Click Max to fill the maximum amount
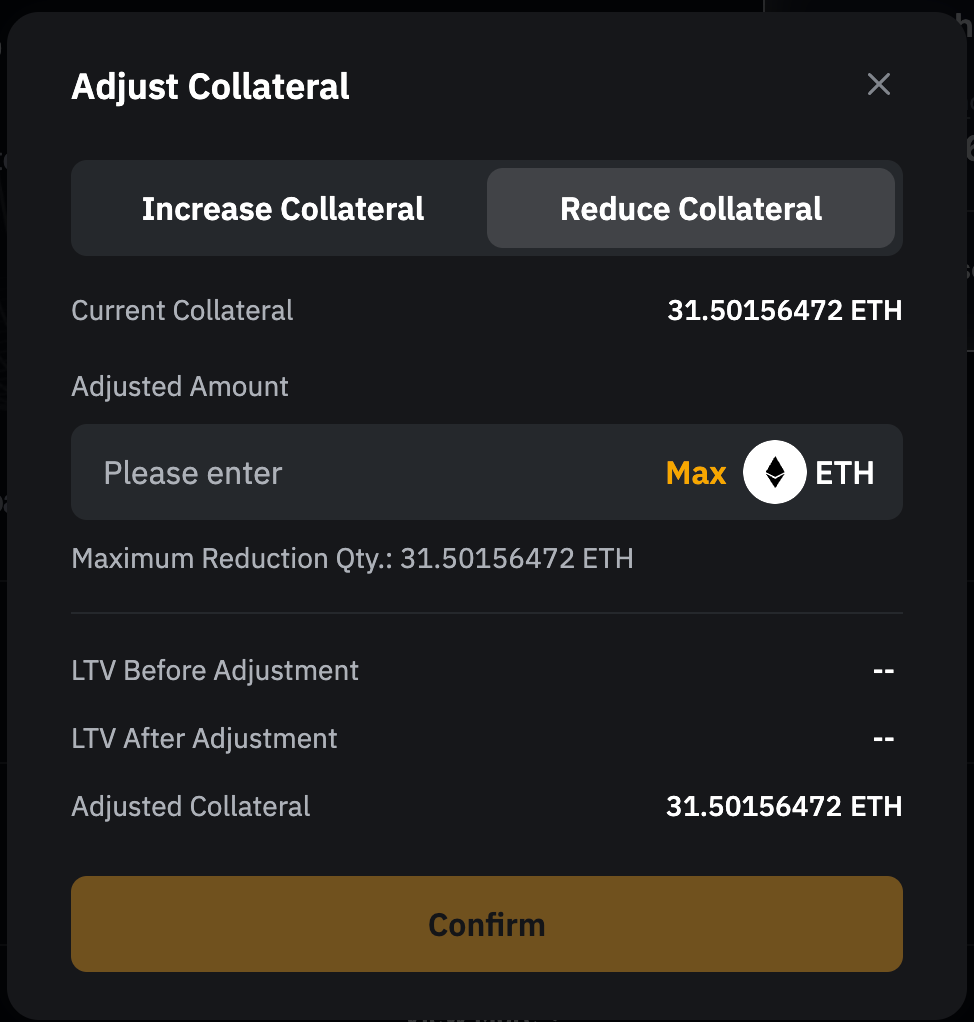 point(696,473)
